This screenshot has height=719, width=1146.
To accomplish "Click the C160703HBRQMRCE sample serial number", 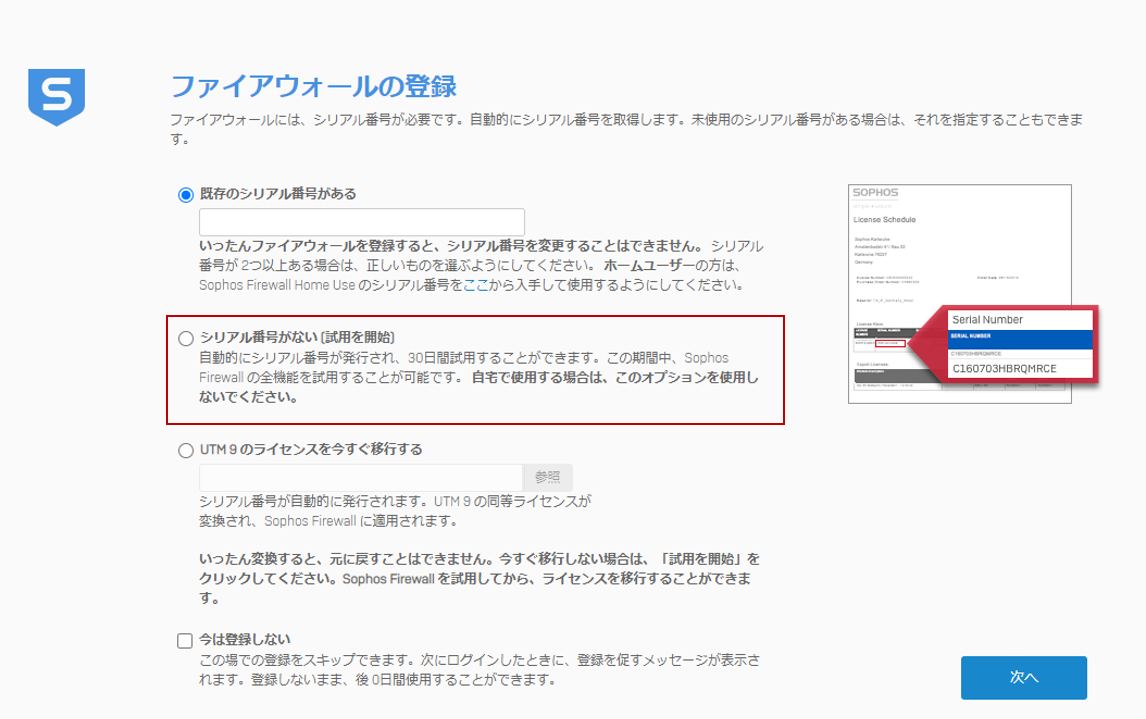I will click(x=1004, y=368).
